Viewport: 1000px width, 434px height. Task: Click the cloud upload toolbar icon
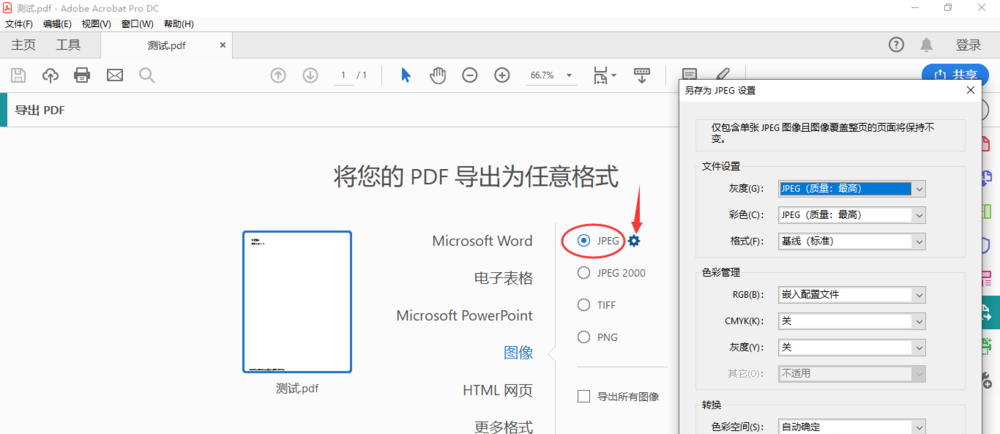click(x=50, y=75)
